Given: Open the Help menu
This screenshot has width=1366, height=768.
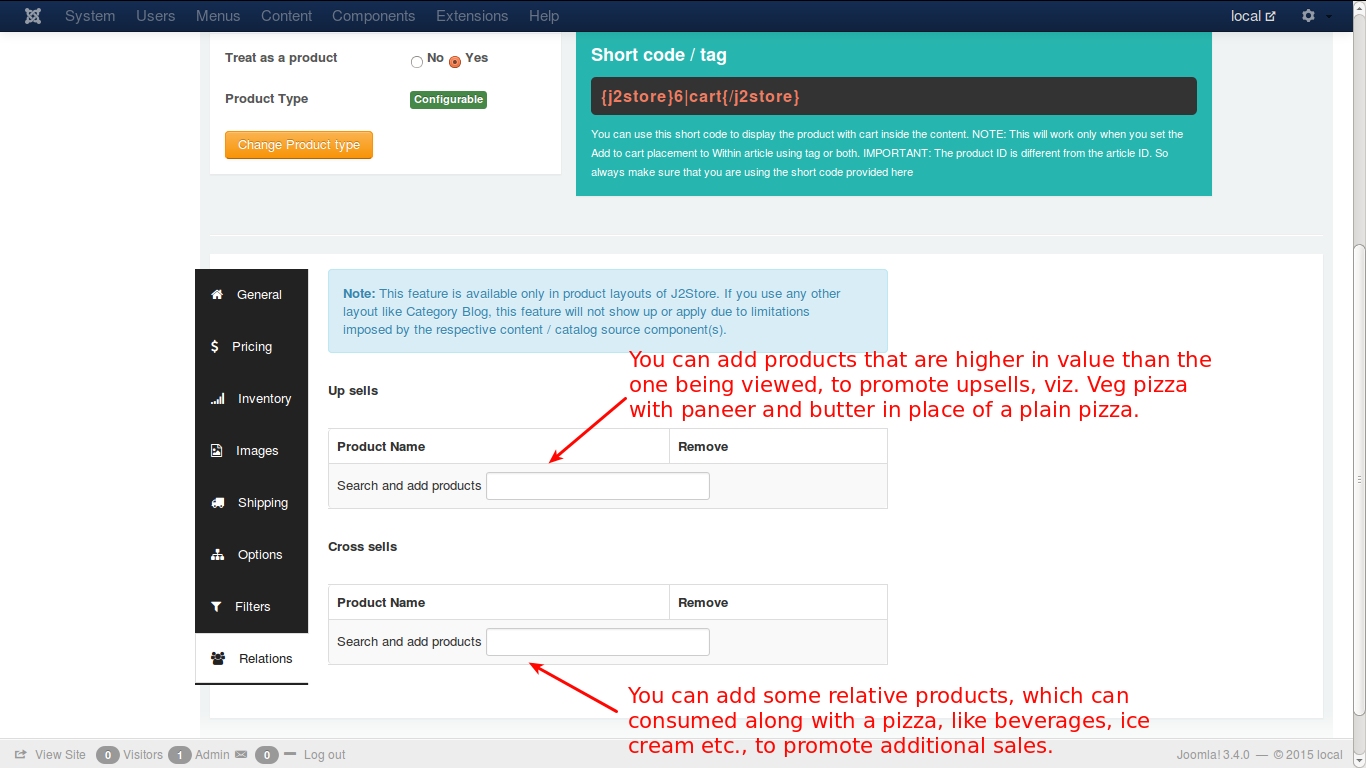Looking at the screenshot, I should coord(544,16).
